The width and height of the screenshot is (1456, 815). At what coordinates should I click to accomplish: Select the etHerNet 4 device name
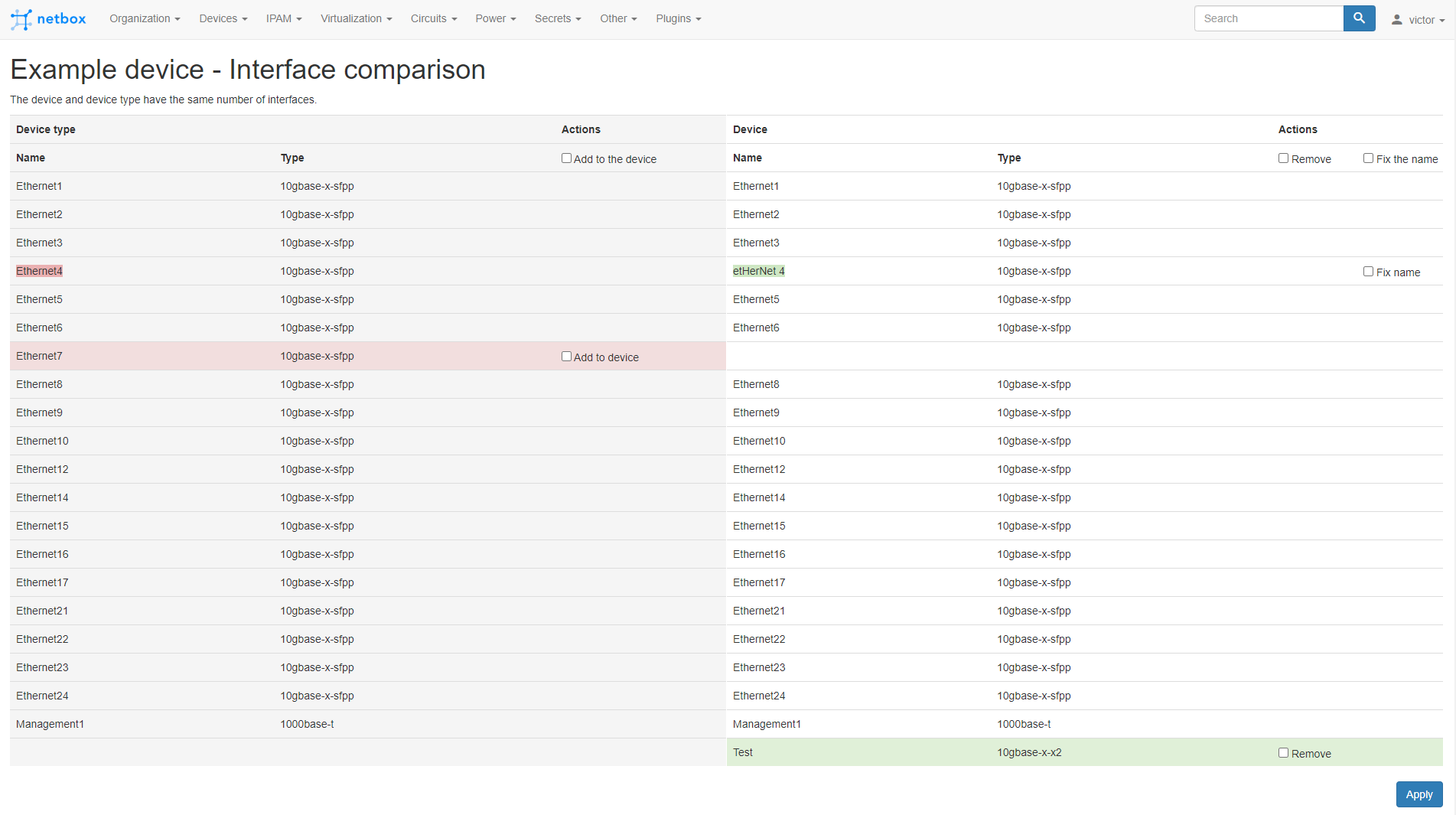click(758, 271)
